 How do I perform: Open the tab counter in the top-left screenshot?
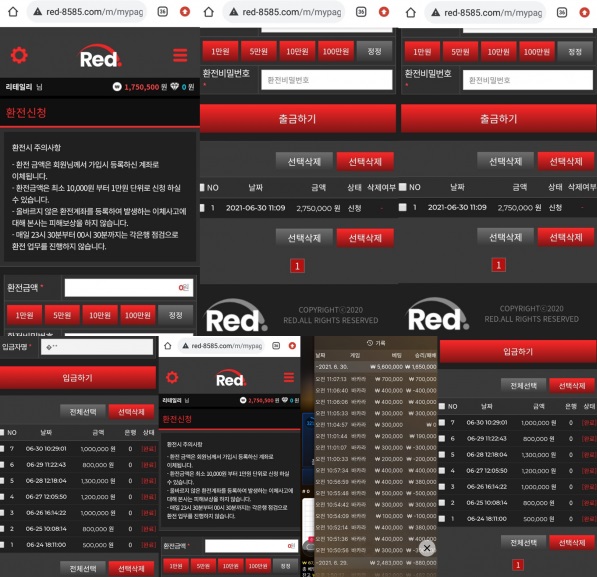coord(163,12)
